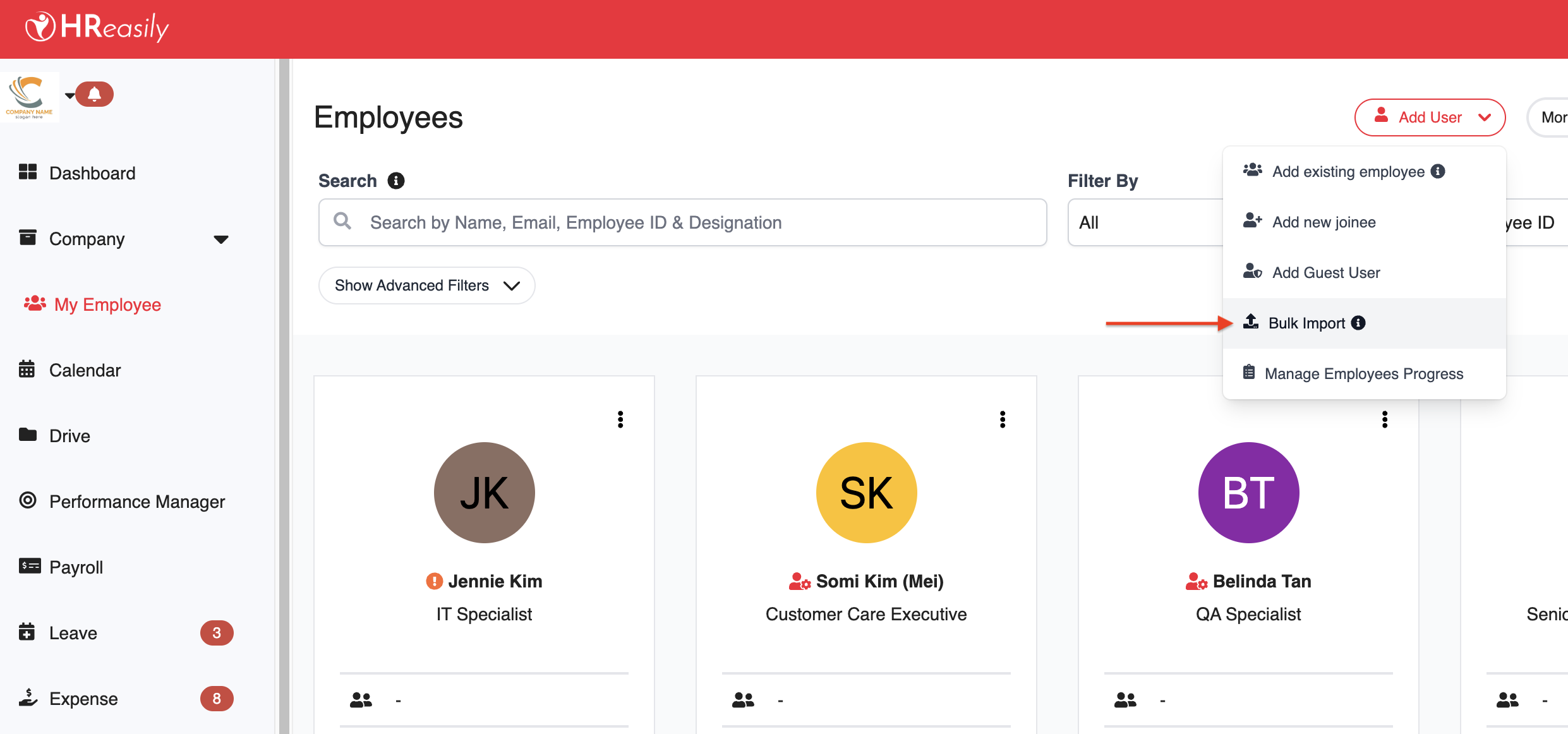Viewport: 1568px width, 734px height.
Task: Open Payroll from the sidebar
Action: point(76,567)
